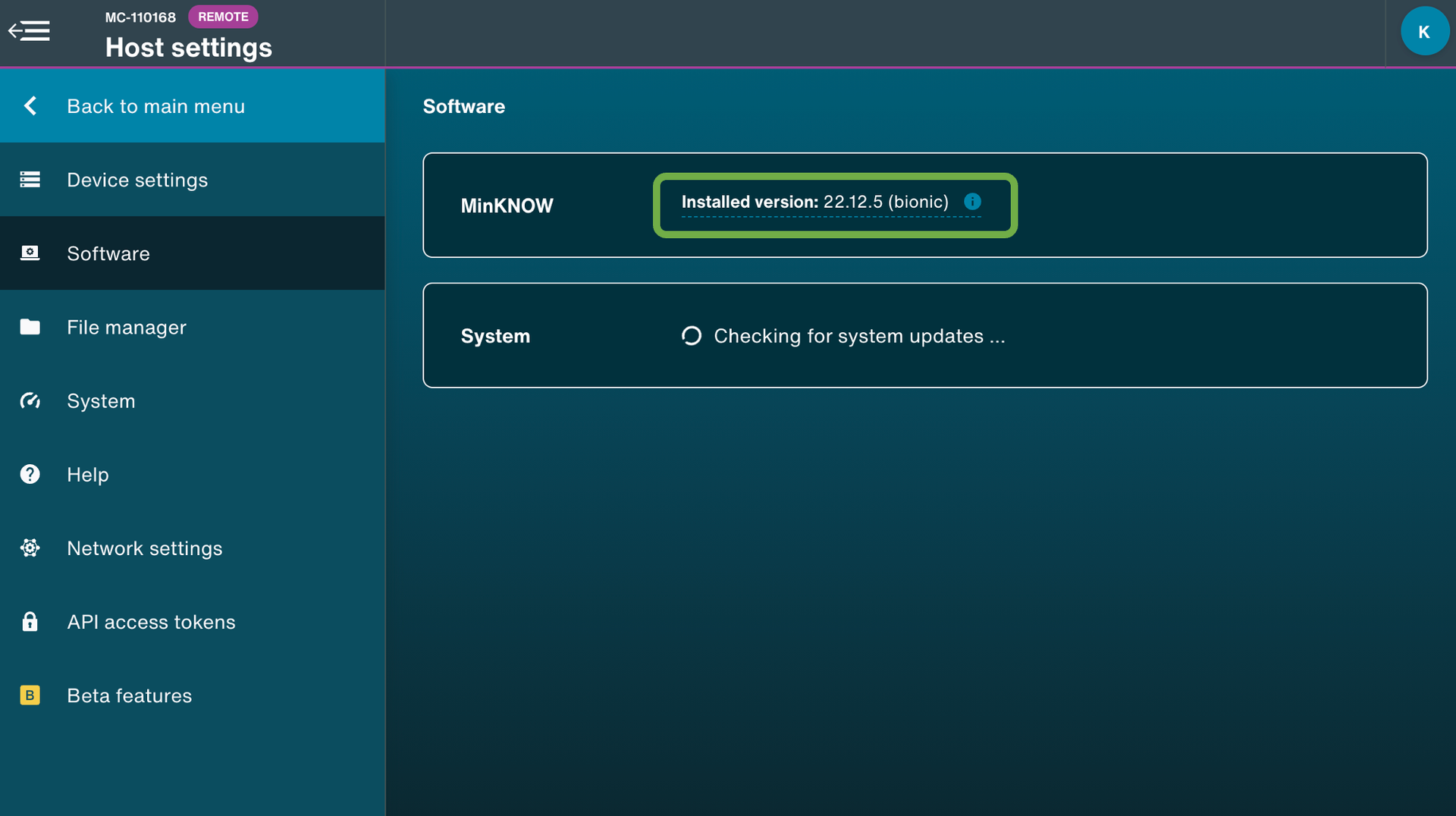This screenshot has height=816, width=1456.
Task: Click the Network settings gear icon
Action: pyautogui.click(x=30, y=548)
